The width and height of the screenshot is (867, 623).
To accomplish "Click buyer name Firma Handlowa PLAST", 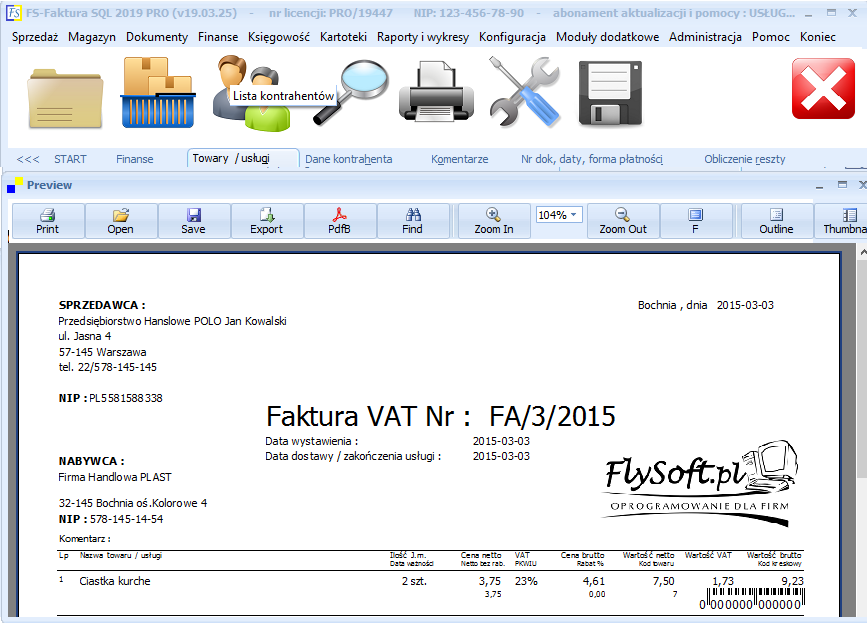I will pyautogui.click(x=115, y=477).
